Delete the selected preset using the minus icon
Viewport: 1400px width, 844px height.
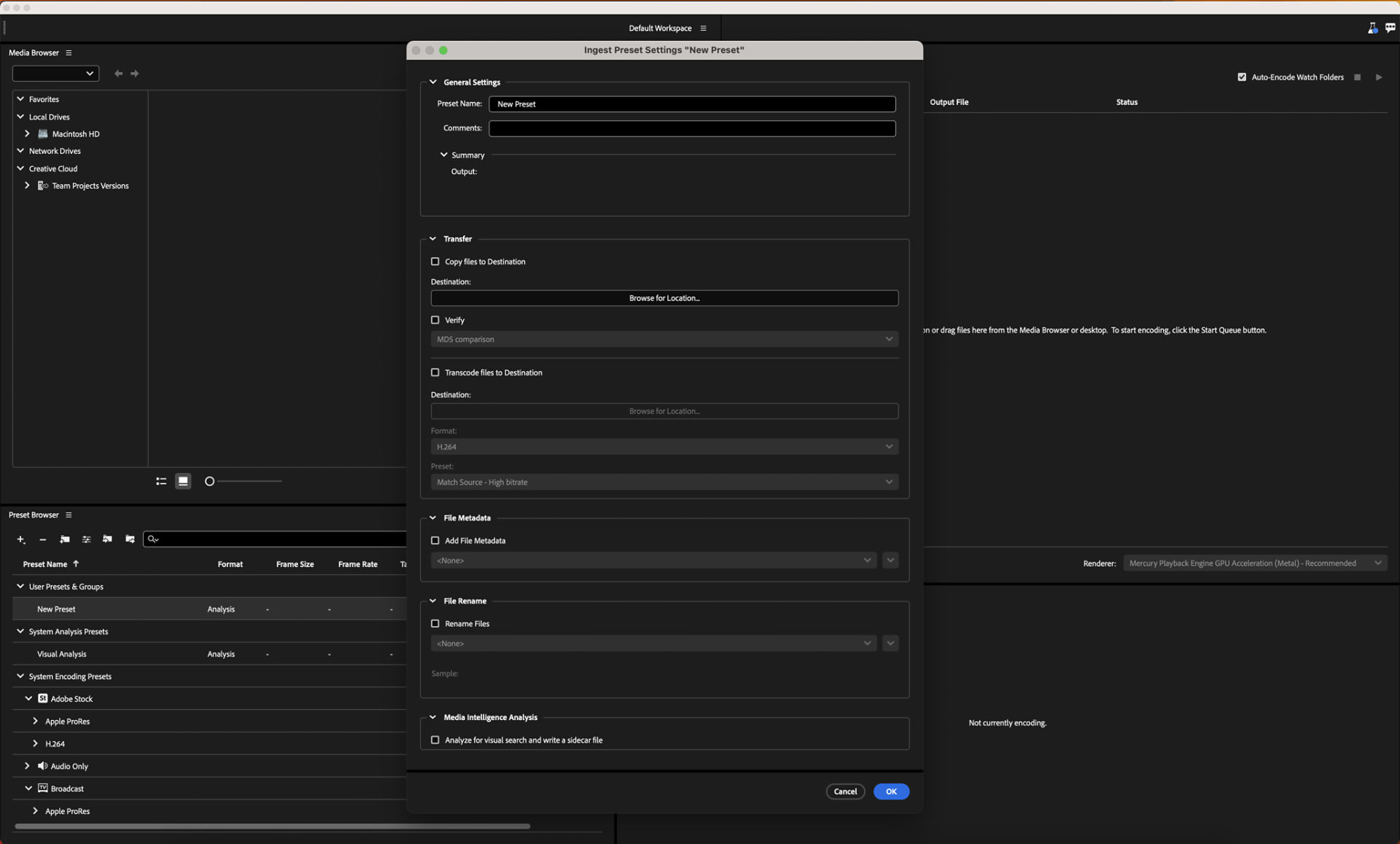click(x=42, y=539)
